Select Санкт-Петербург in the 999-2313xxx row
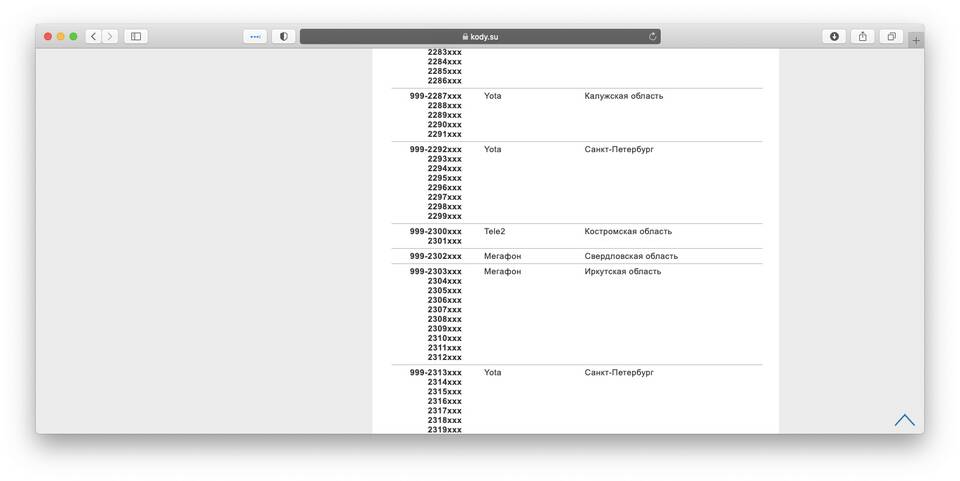This screenshot has height=481, width=960. (619, 373)
